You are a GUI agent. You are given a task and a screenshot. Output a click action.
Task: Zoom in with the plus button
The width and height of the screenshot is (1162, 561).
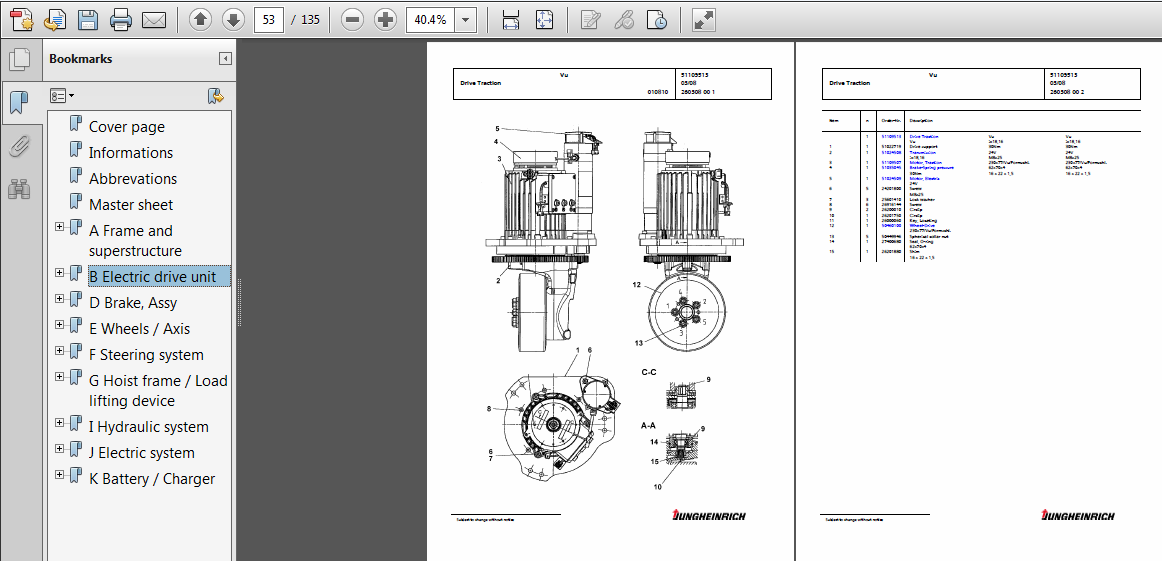click(x=385, y=20)
